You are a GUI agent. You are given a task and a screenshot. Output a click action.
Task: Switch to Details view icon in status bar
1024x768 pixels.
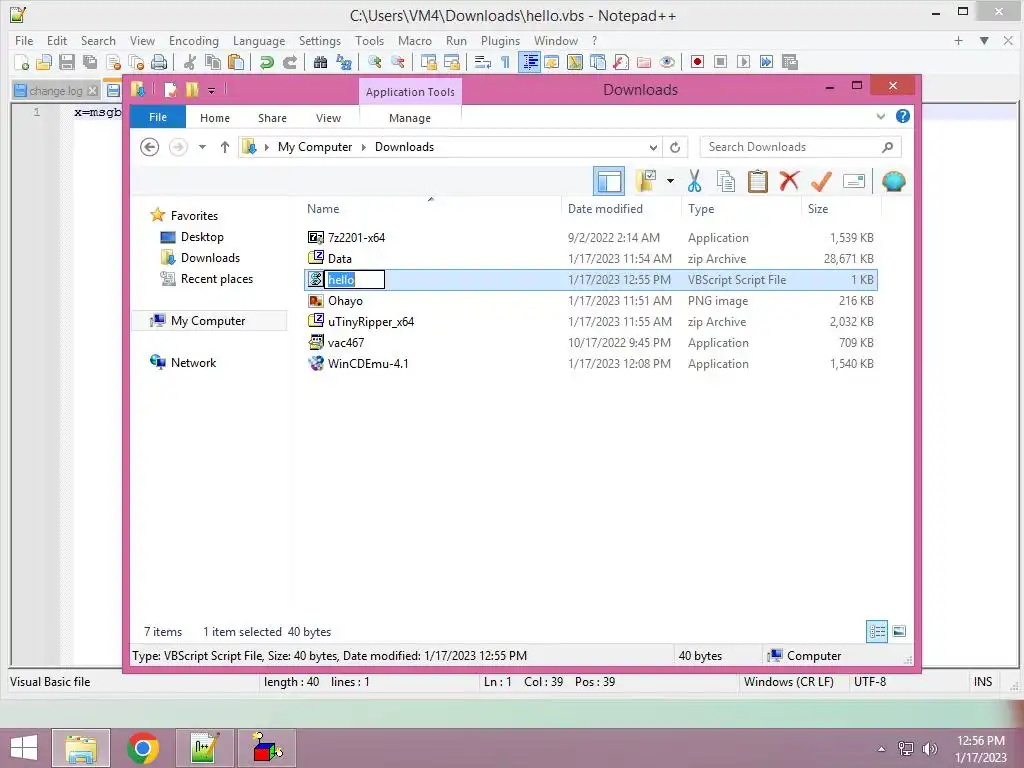(876, 632)
